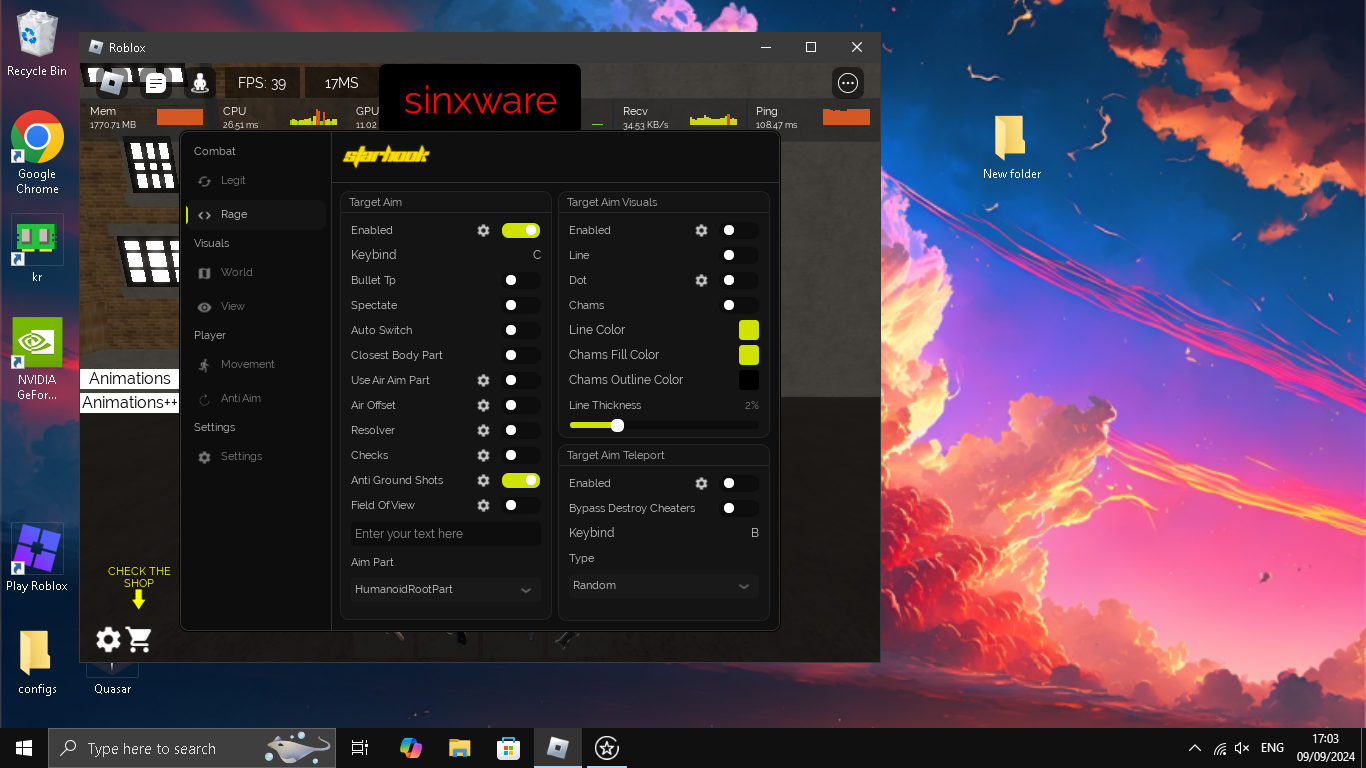Click the Windows Start button
Image resolution: width=1366 pixels, height=768 pixels.
(24, 748)
